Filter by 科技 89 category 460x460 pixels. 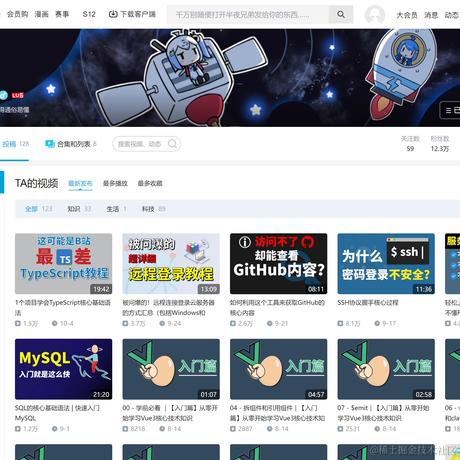click(154, 209)
